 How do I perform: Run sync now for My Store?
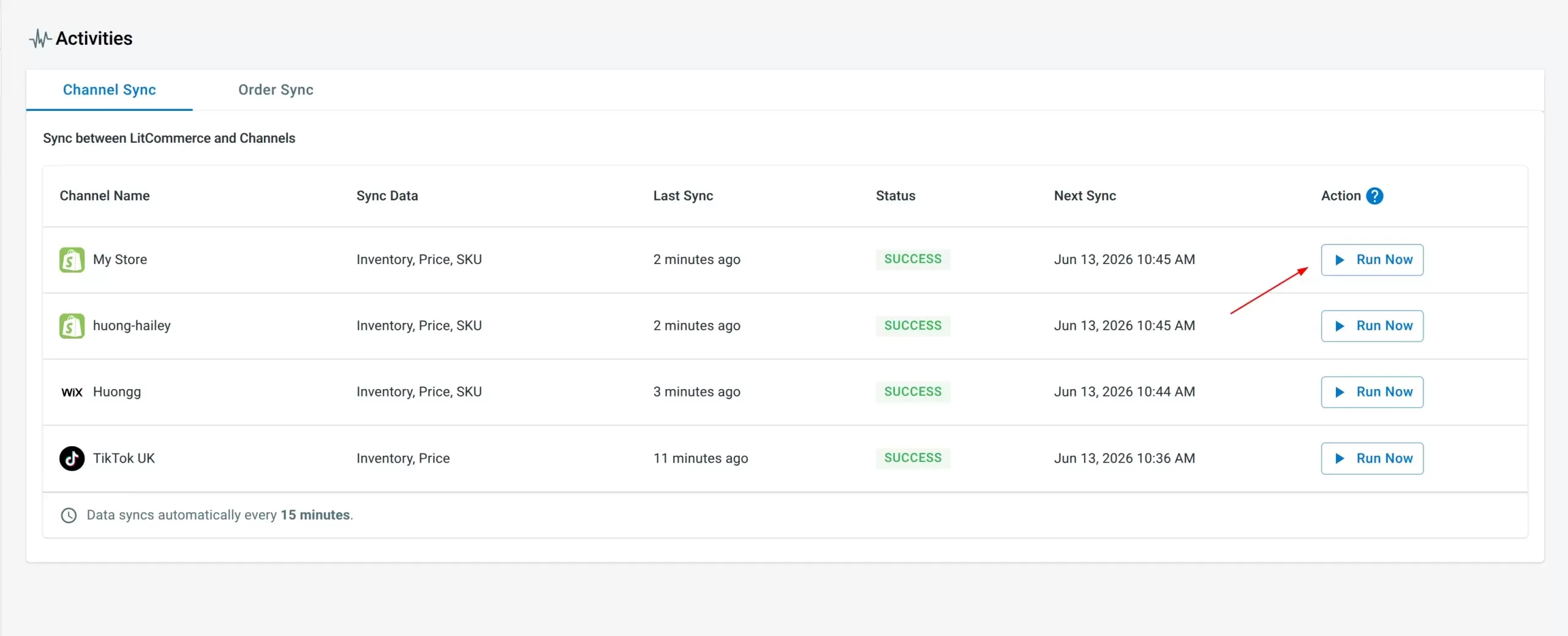tap(1372, 260)
